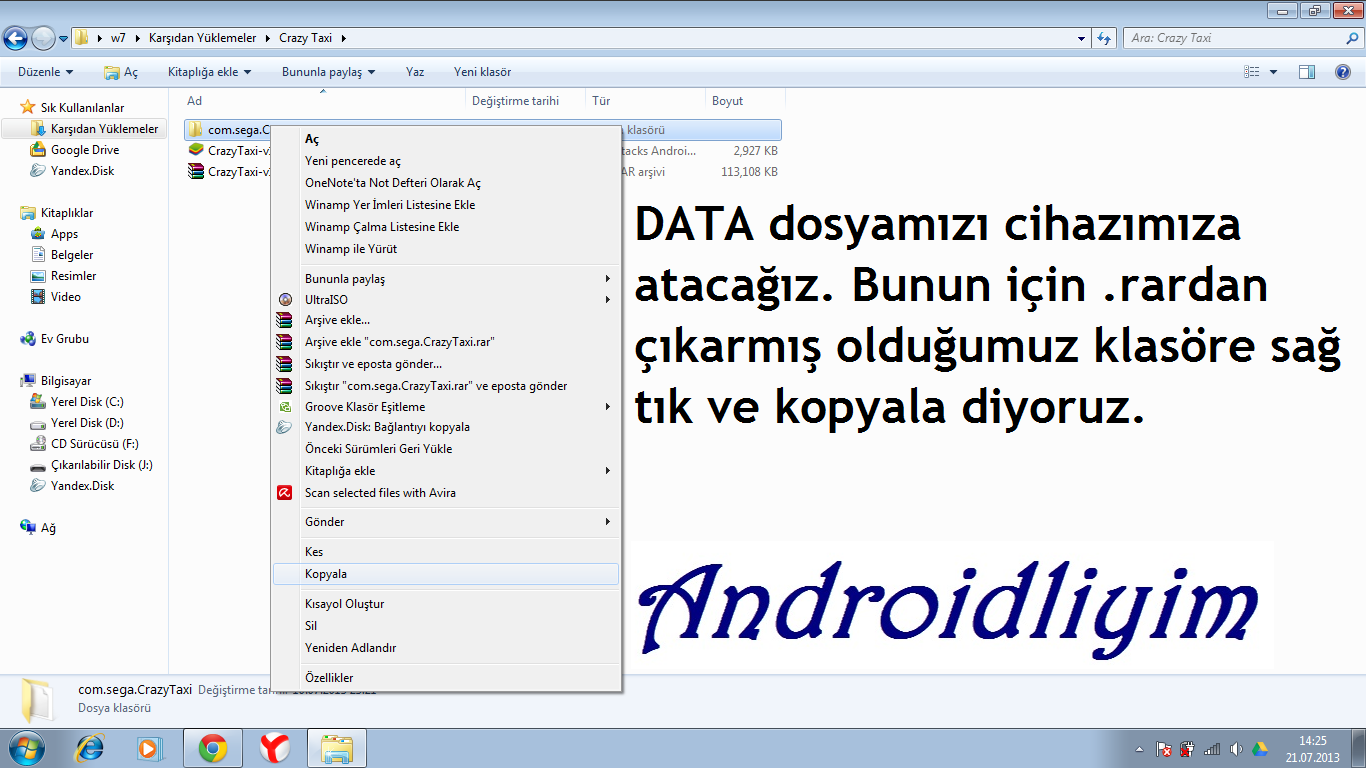
Task: Click the change view icon
Action: (1251, 72)
